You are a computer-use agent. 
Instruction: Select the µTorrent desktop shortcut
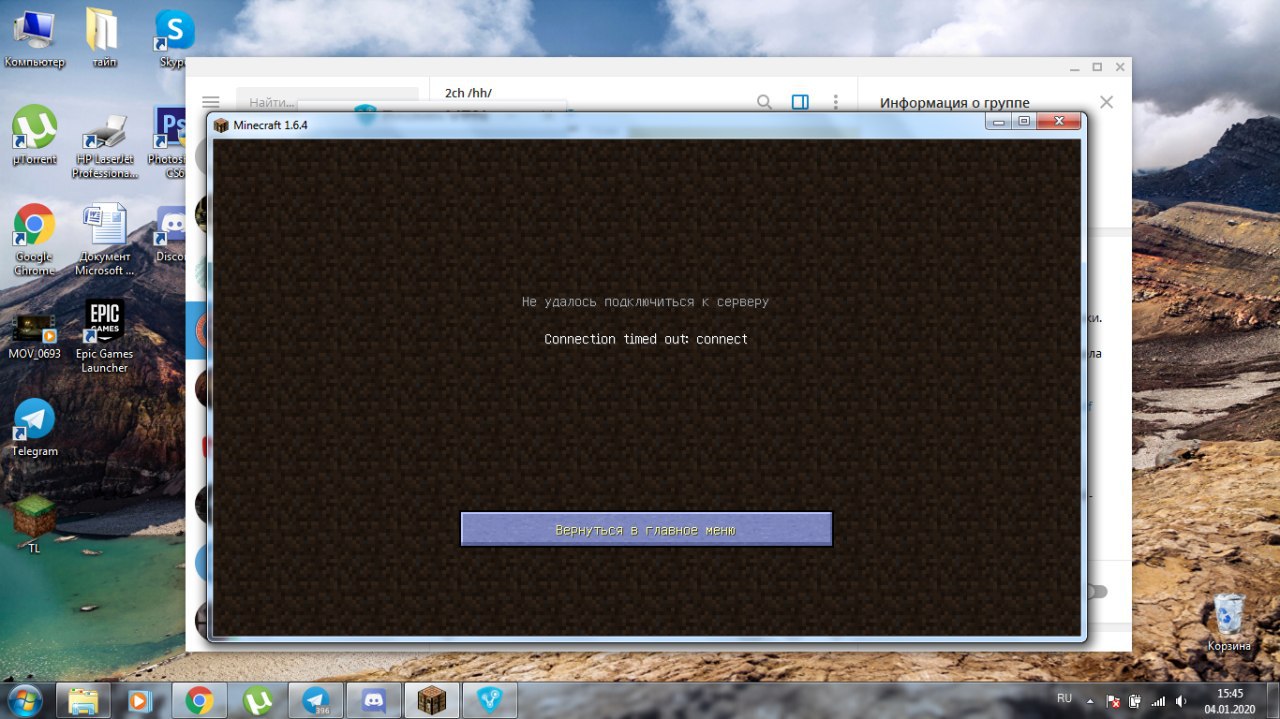click(34, 135)
